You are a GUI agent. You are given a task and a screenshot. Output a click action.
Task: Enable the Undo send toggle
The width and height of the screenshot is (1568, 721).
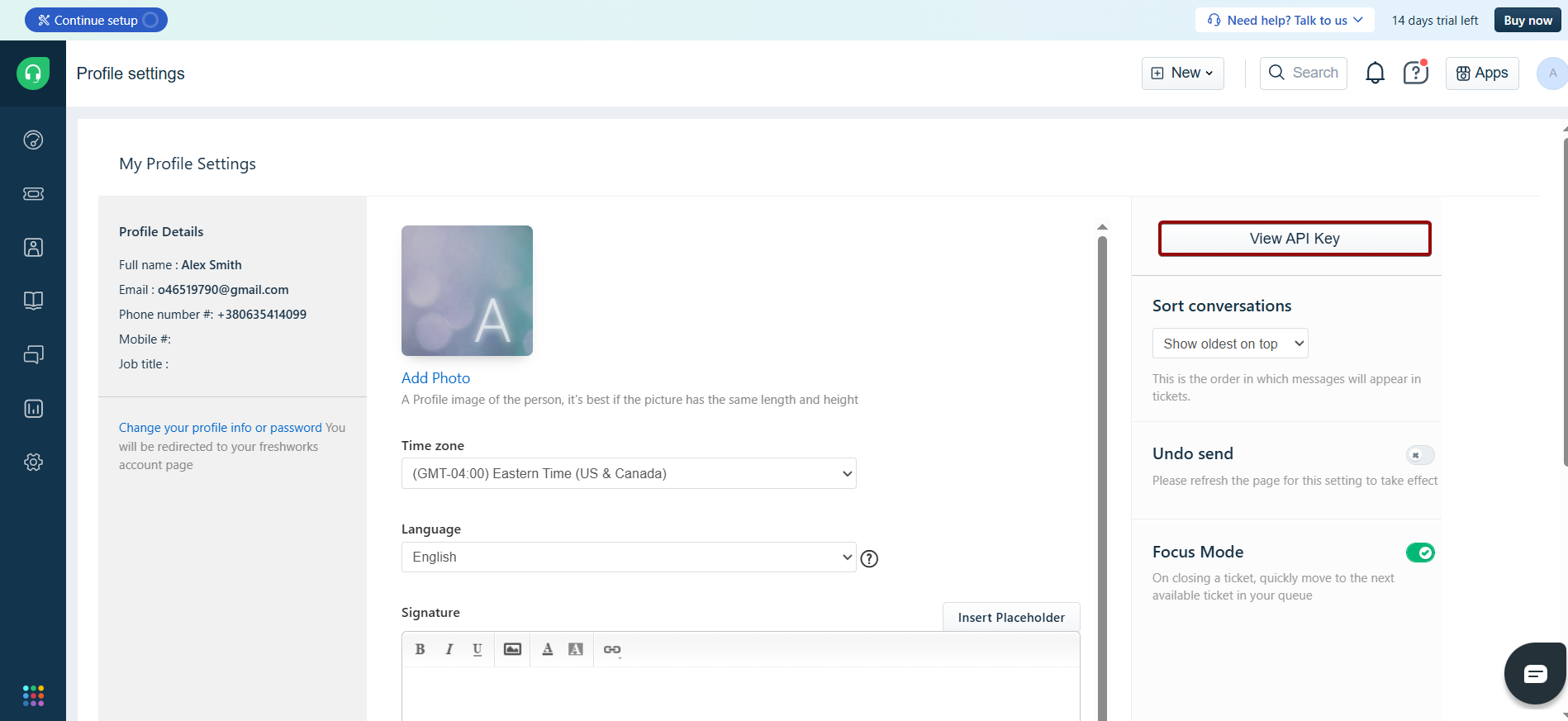(x=1419, y=455)
